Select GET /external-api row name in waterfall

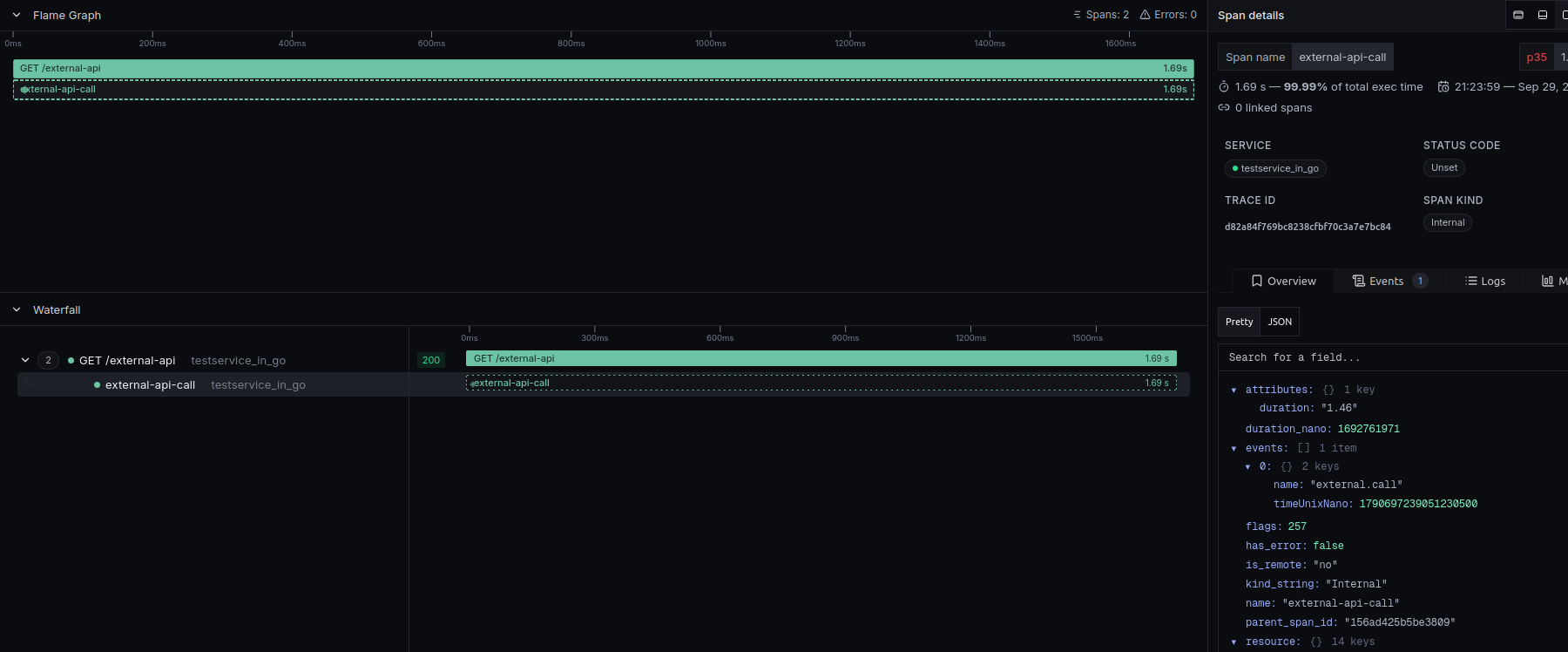[x=127, y=360]
